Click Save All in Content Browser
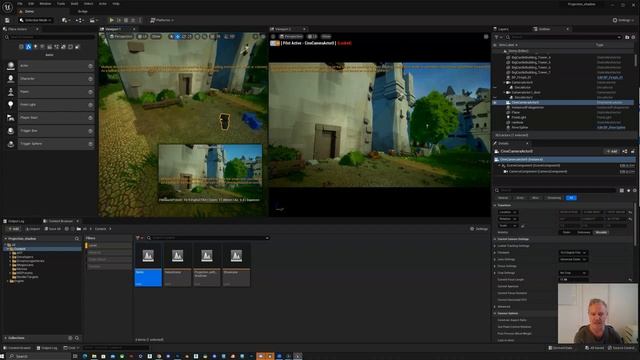 point(53,229)
